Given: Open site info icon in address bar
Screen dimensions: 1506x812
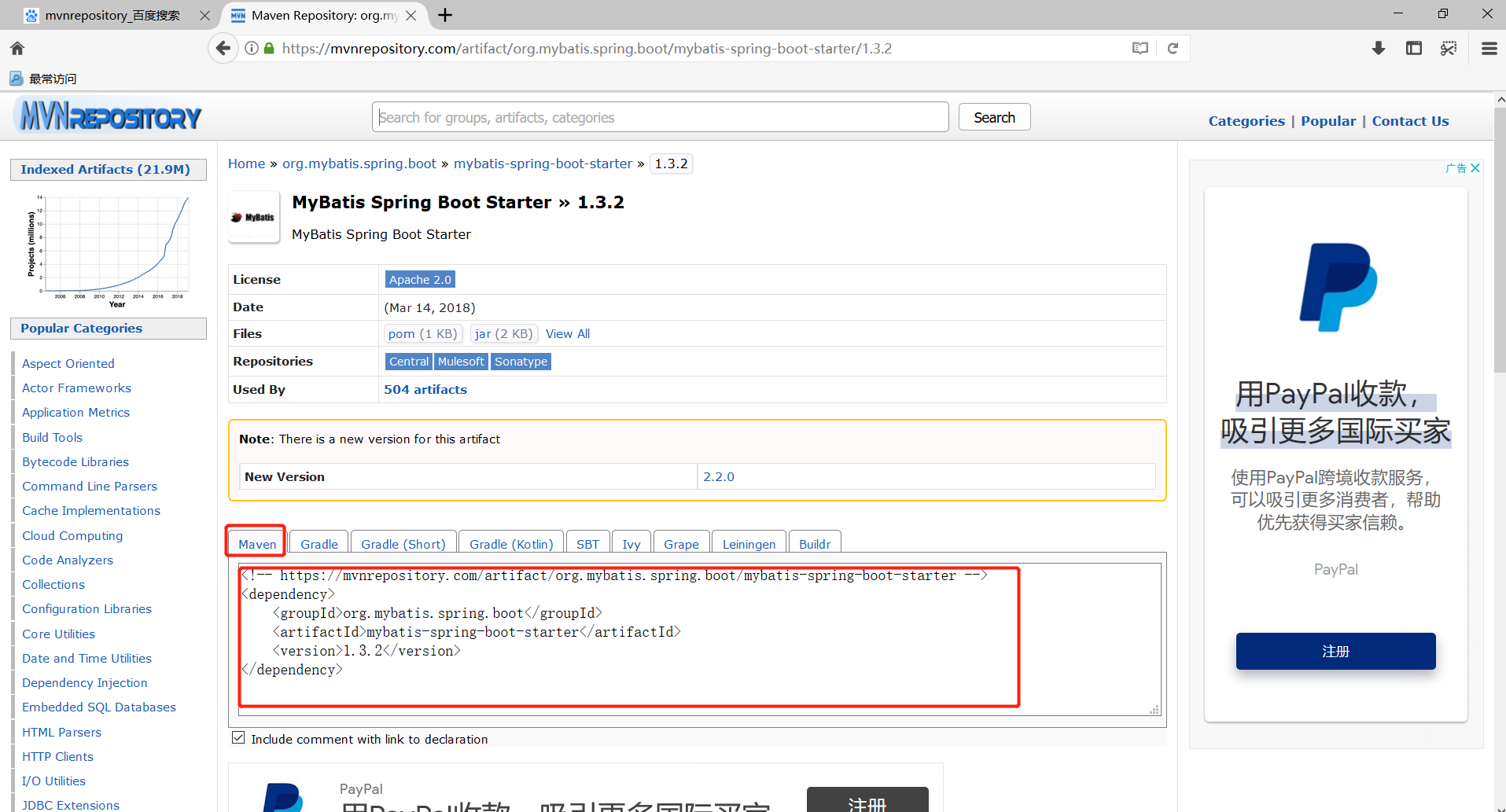Looking at the screenshot, I should pyautogui.click(x=252, y=48).
